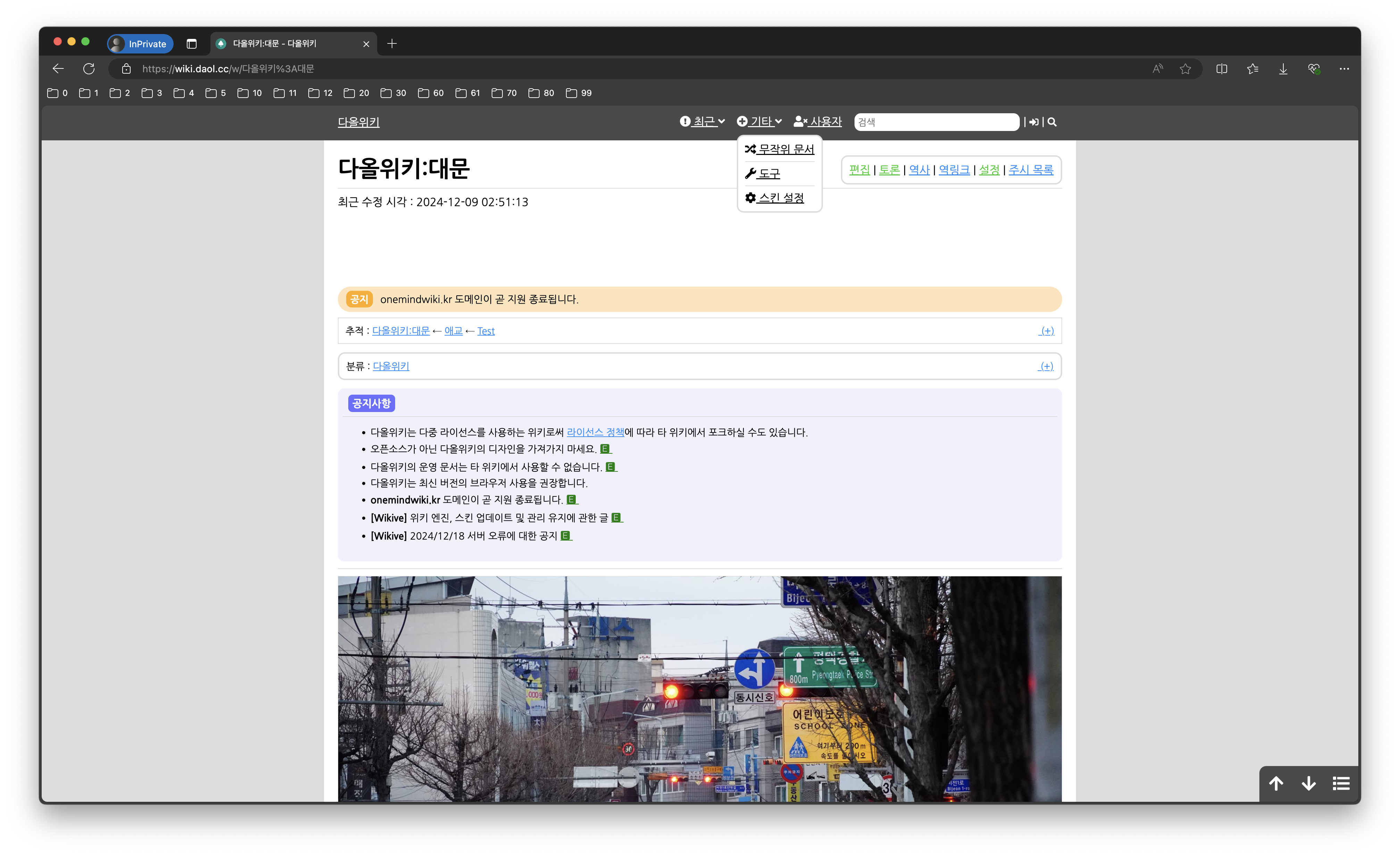Click the 공지 banner about onemindwiki.kr
This screenshot has height=856, width=1400.
[x=699, y=299]
